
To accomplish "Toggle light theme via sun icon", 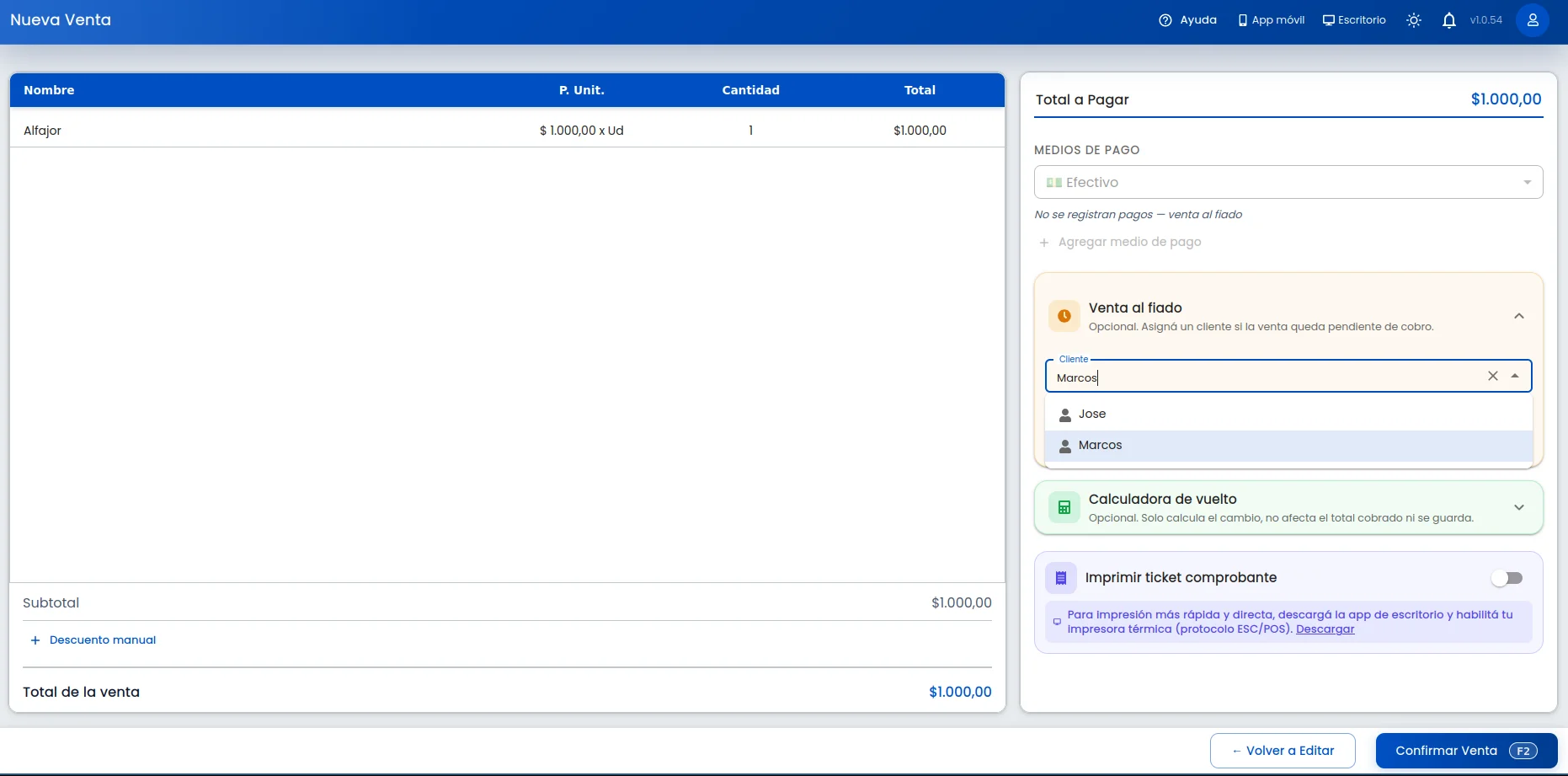I will pyautogui.click(x=1414, y=20).
